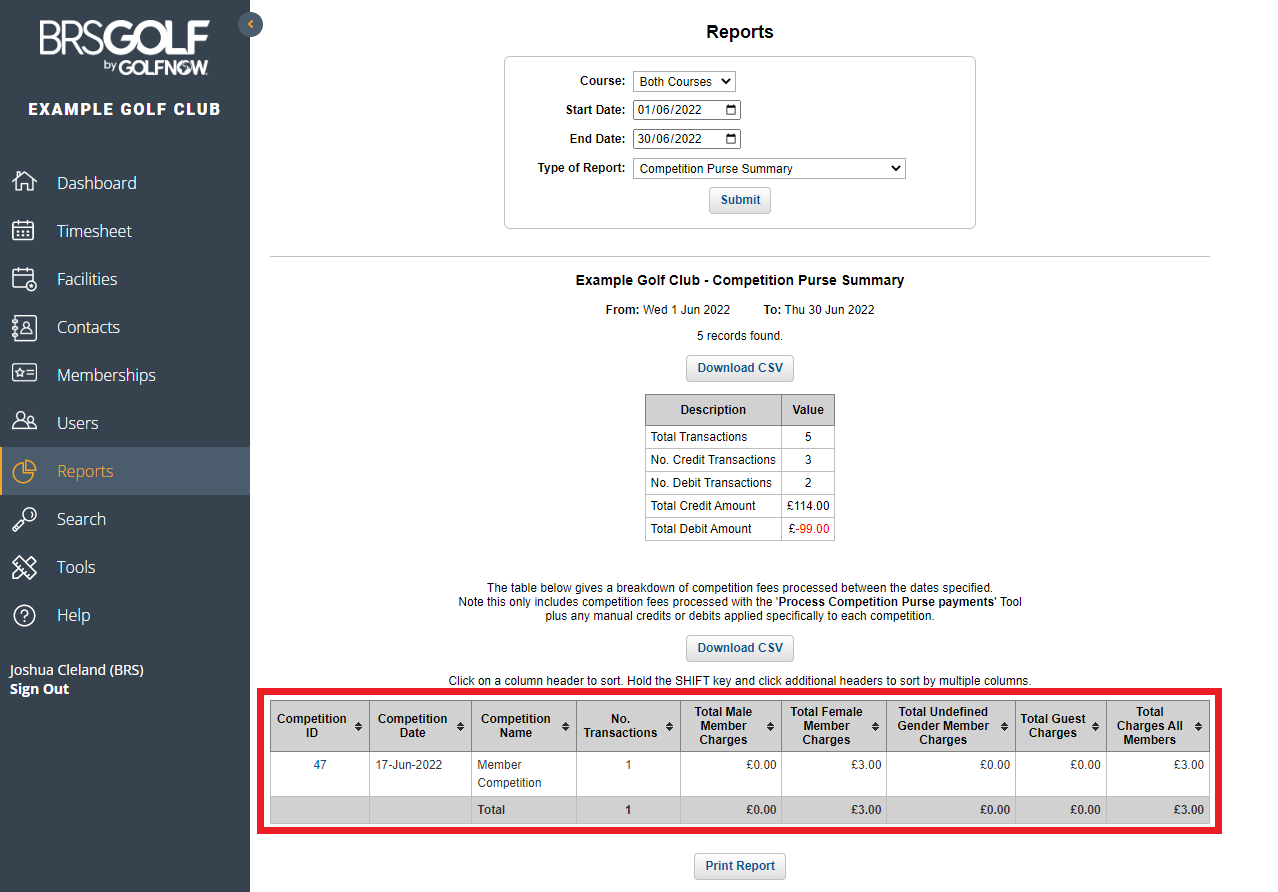Open the End Date calendar picker icon
Screen dimensions: 1278x892
[731, 139]
